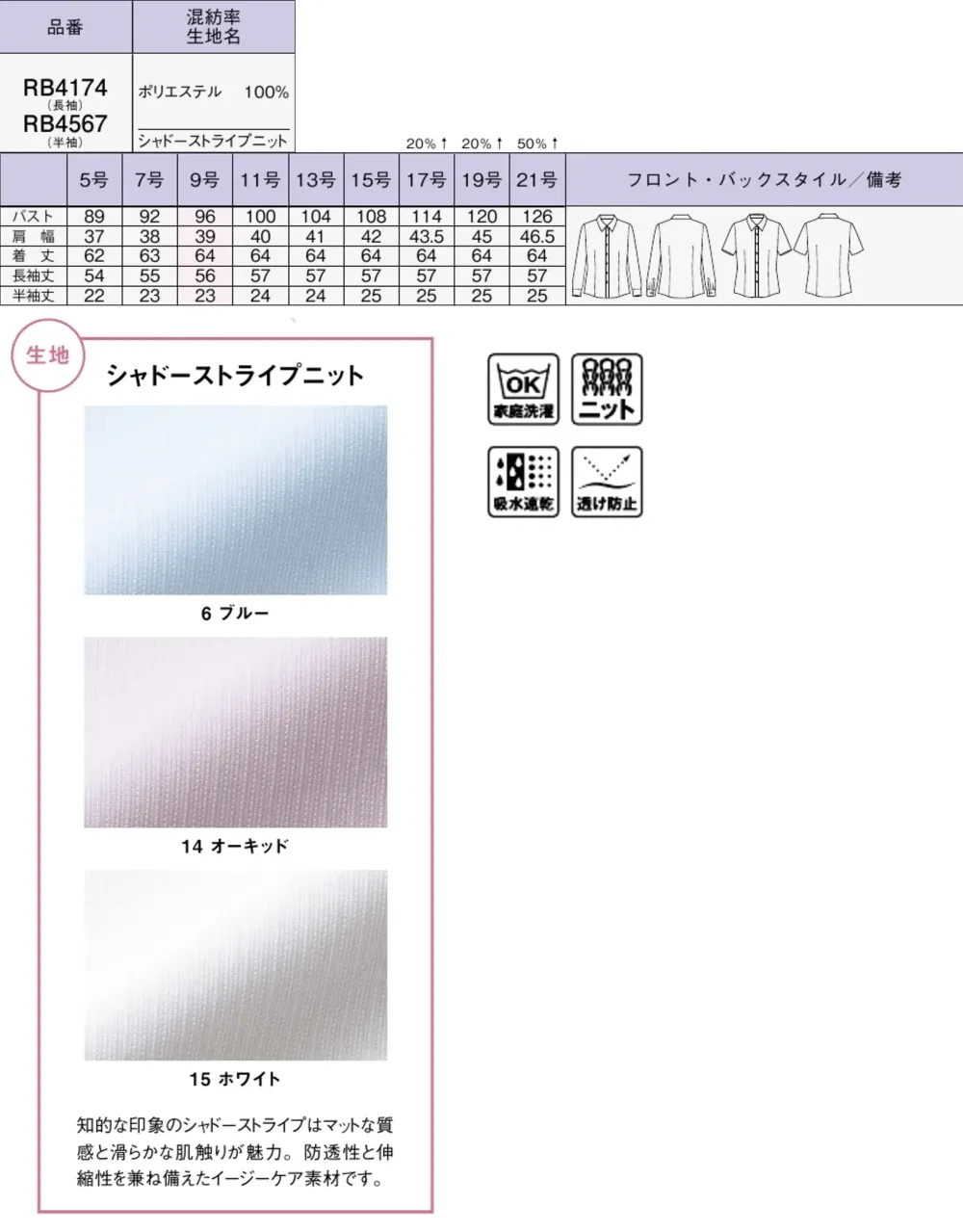Click the 吸水速乾 quick-dry icon
The height and width of the screenshot is (1232, 963).
click(523, 482)
